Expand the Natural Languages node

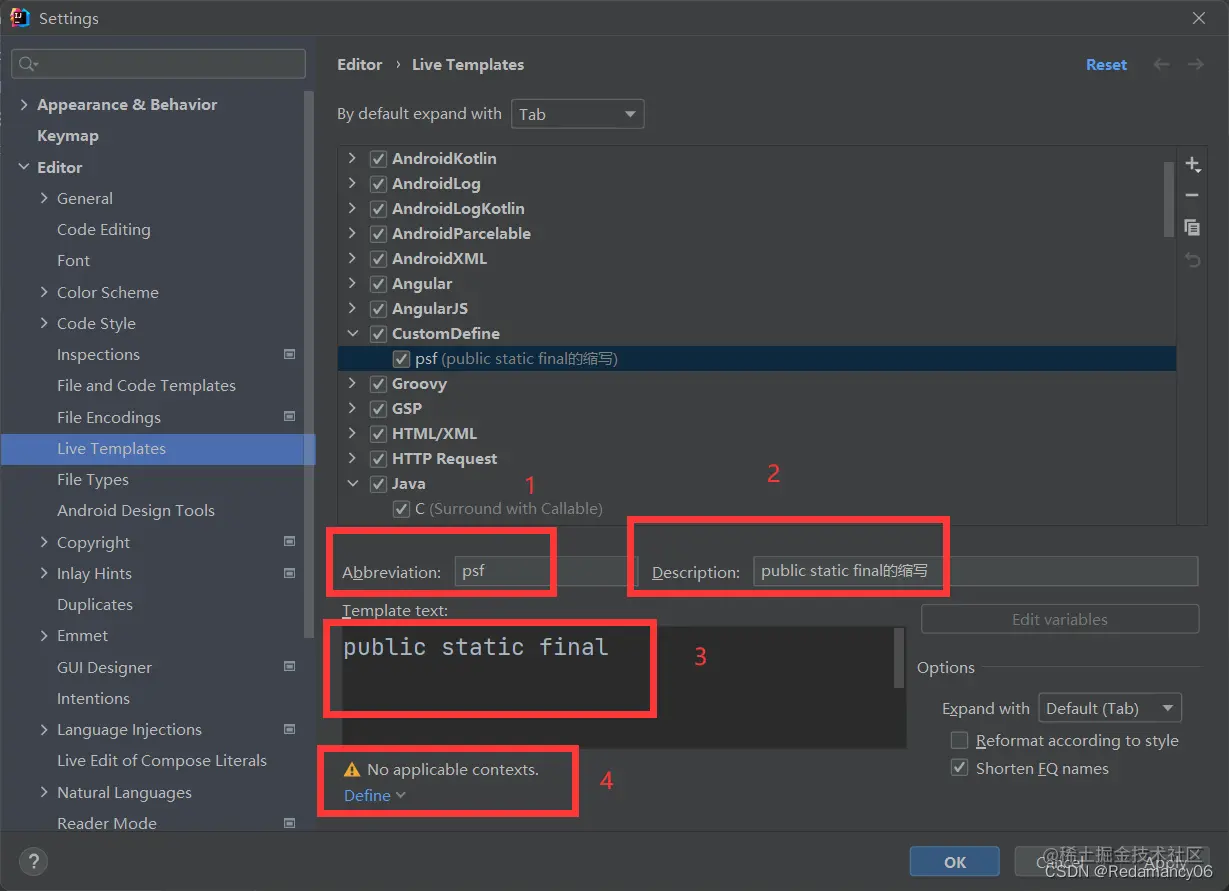44,792
